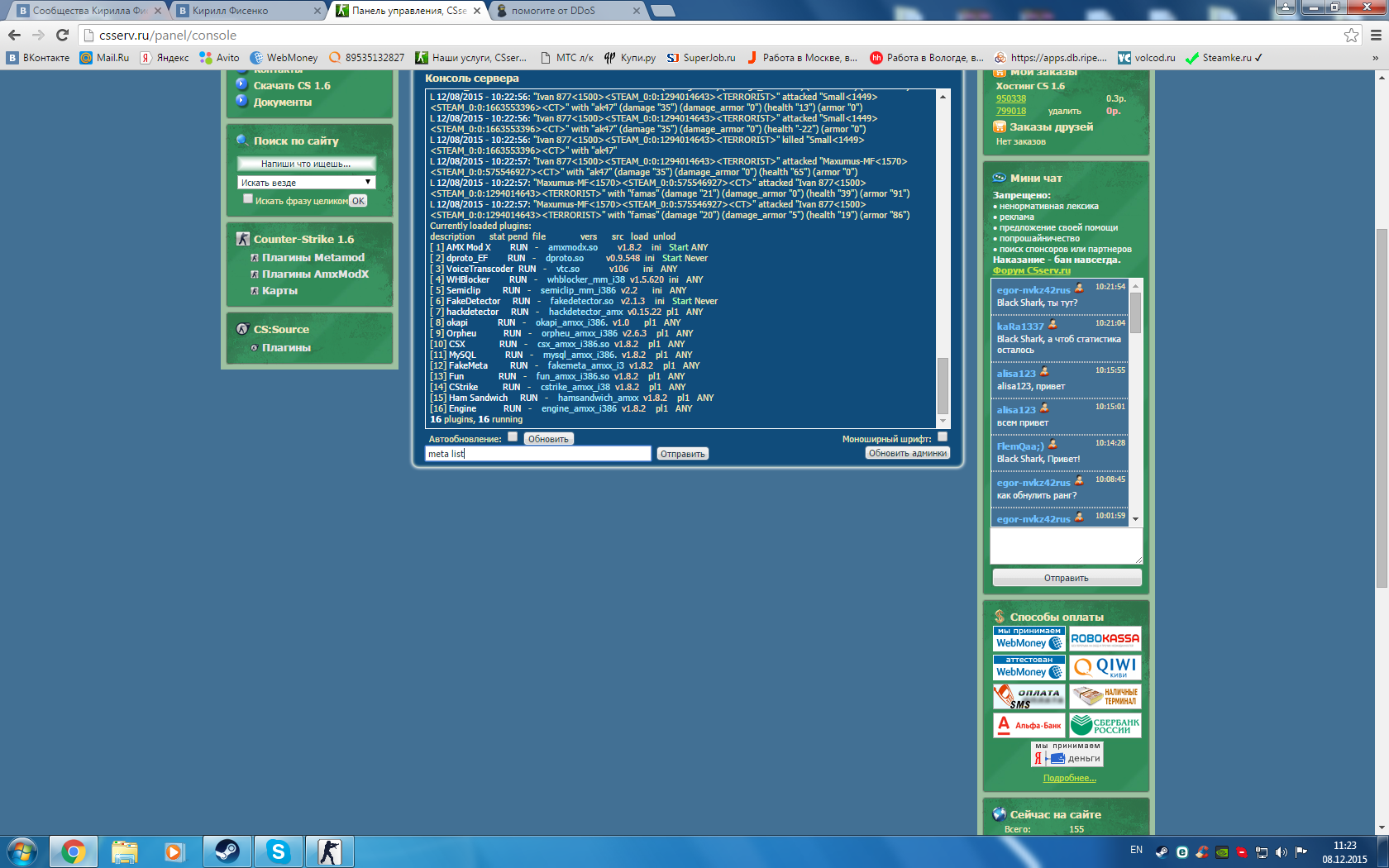The image size is (1389, 868).
Task: Click the console Отправить button
Action: coord(683,454)
